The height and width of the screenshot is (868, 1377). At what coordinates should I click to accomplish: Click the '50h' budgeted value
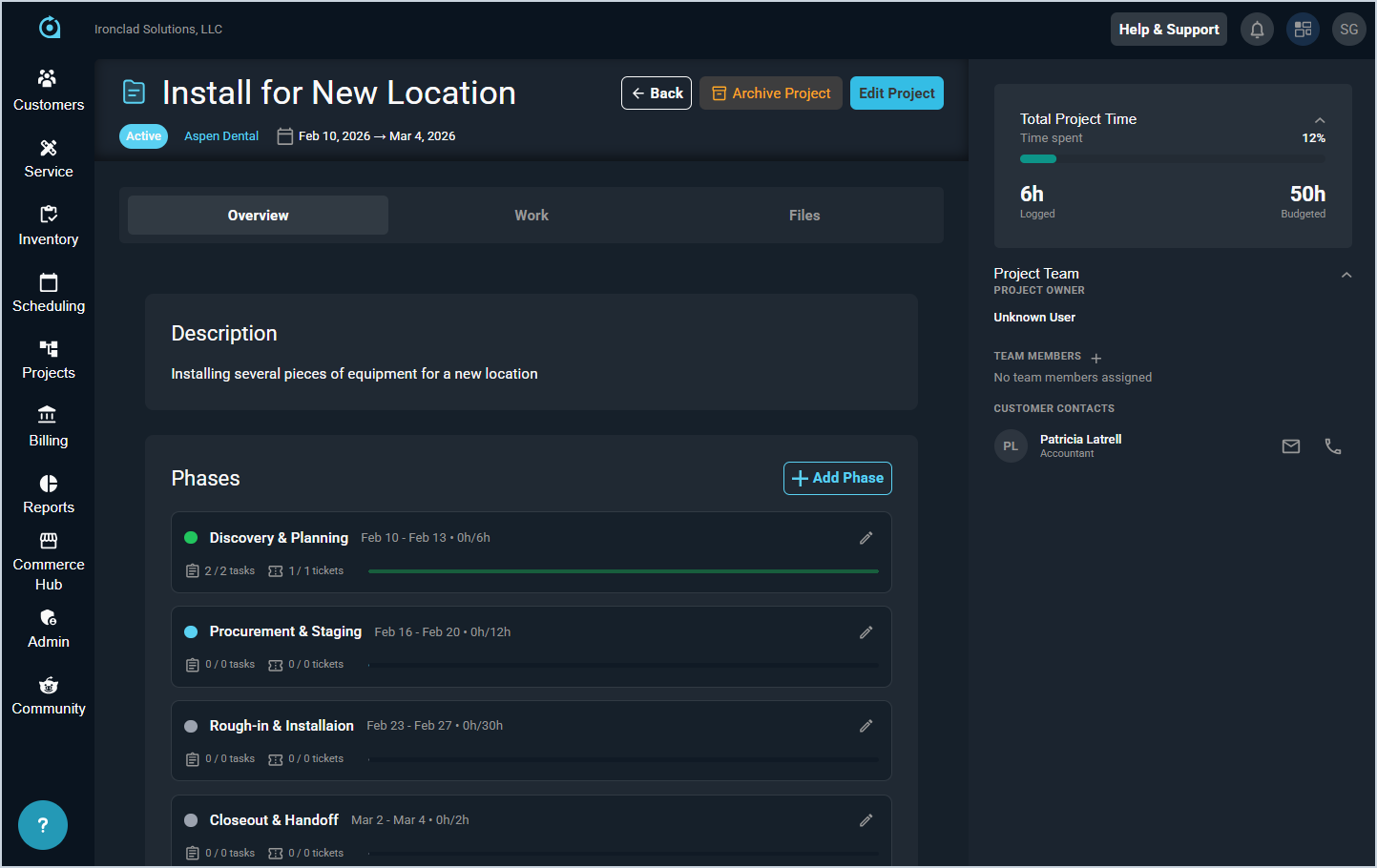tap(1307, 194)
